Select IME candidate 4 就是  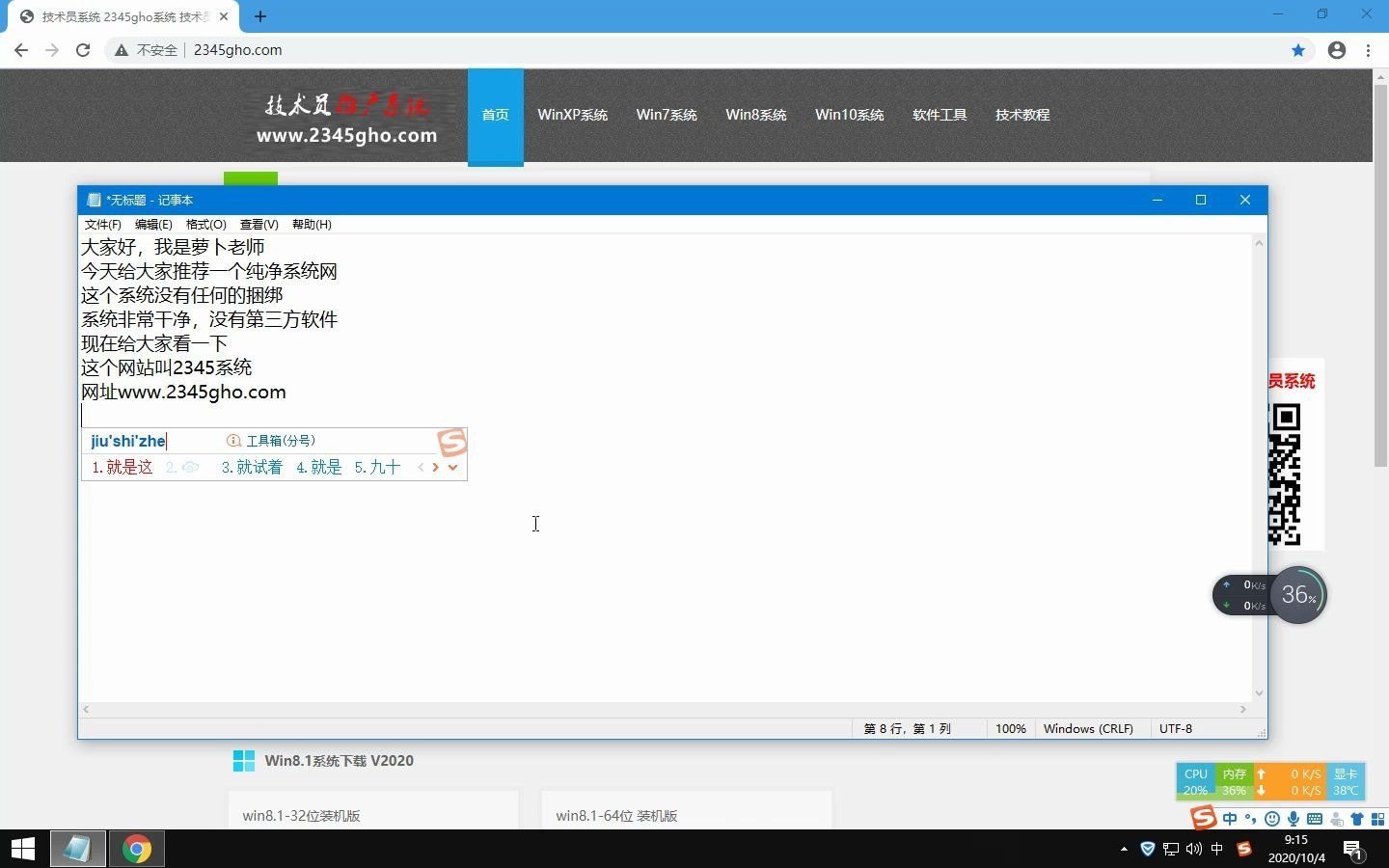pos(319,467)
